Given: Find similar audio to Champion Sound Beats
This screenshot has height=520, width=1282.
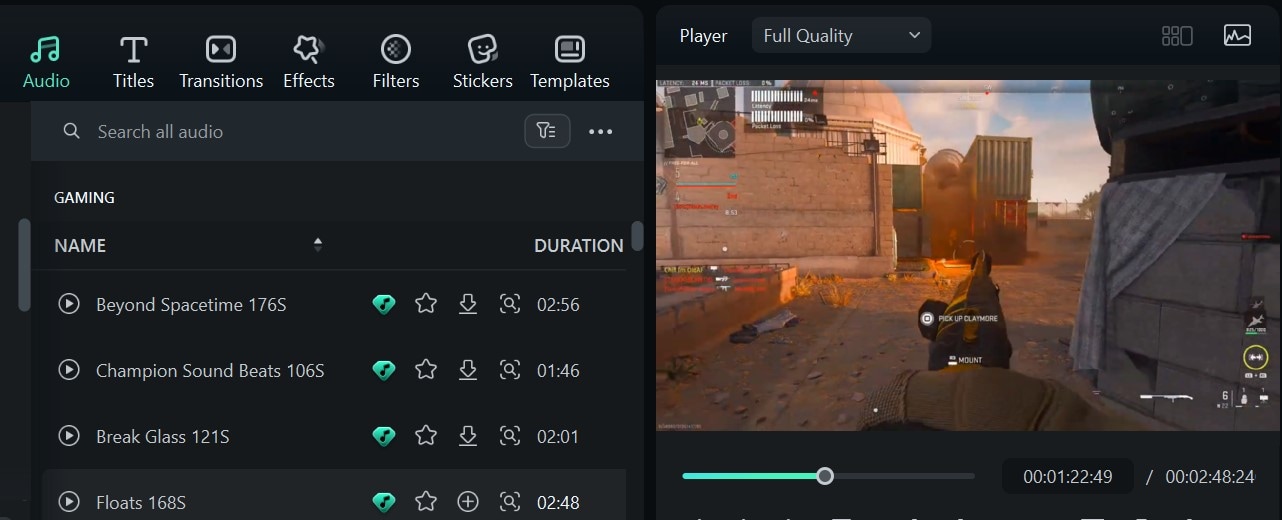Looking at the screenshot, I should point(510,369).
